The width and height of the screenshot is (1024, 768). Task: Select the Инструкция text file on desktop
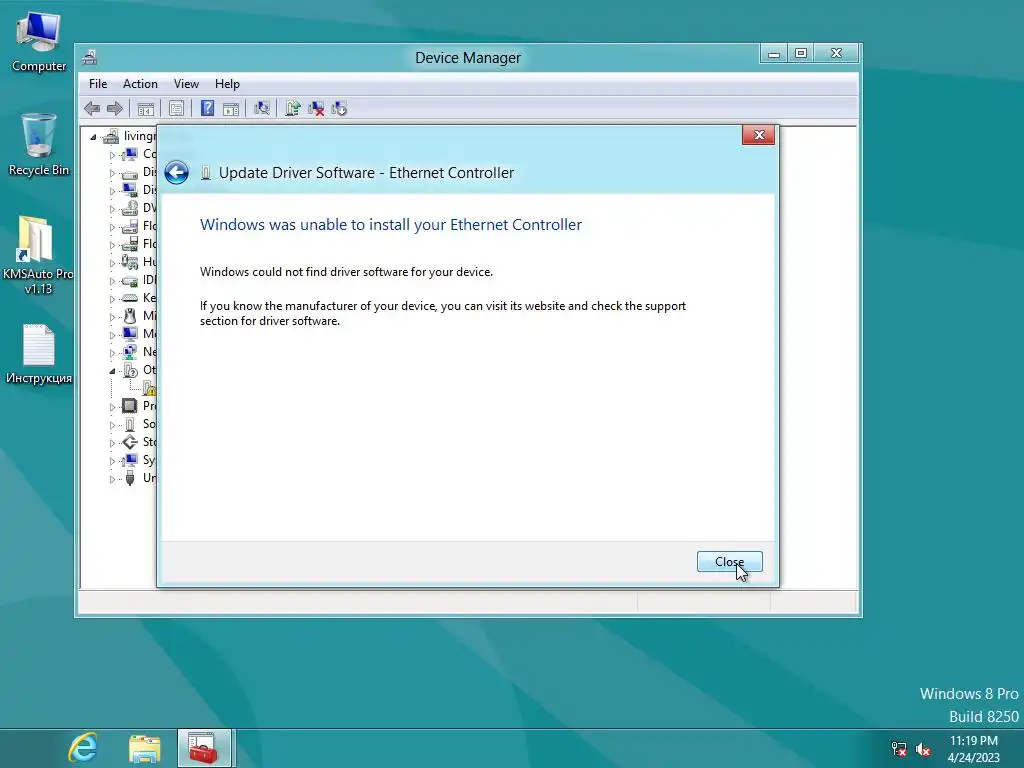pyautogui.click(x=39, y=354)
